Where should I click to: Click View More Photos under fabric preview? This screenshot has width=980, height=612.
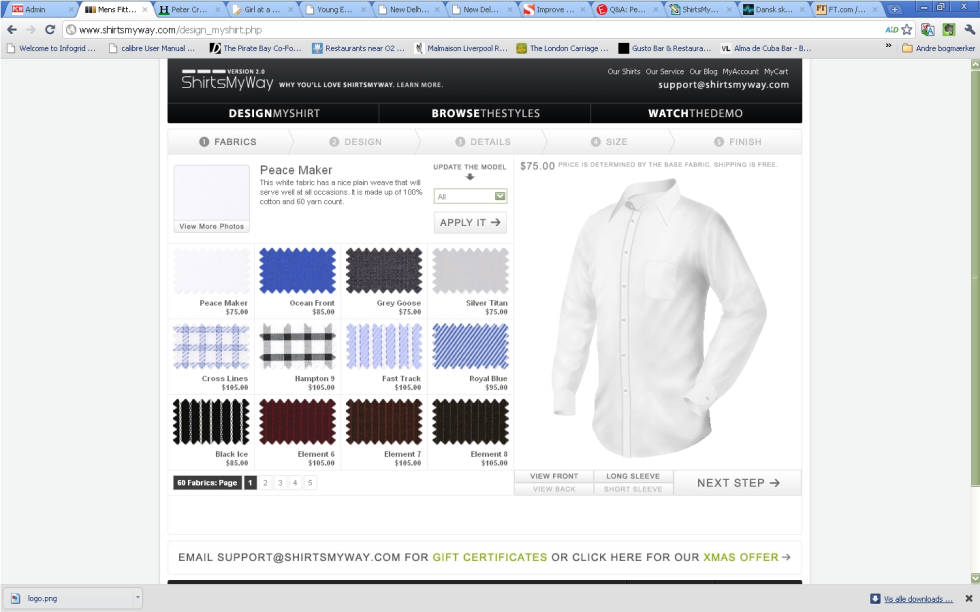[211, 226]
